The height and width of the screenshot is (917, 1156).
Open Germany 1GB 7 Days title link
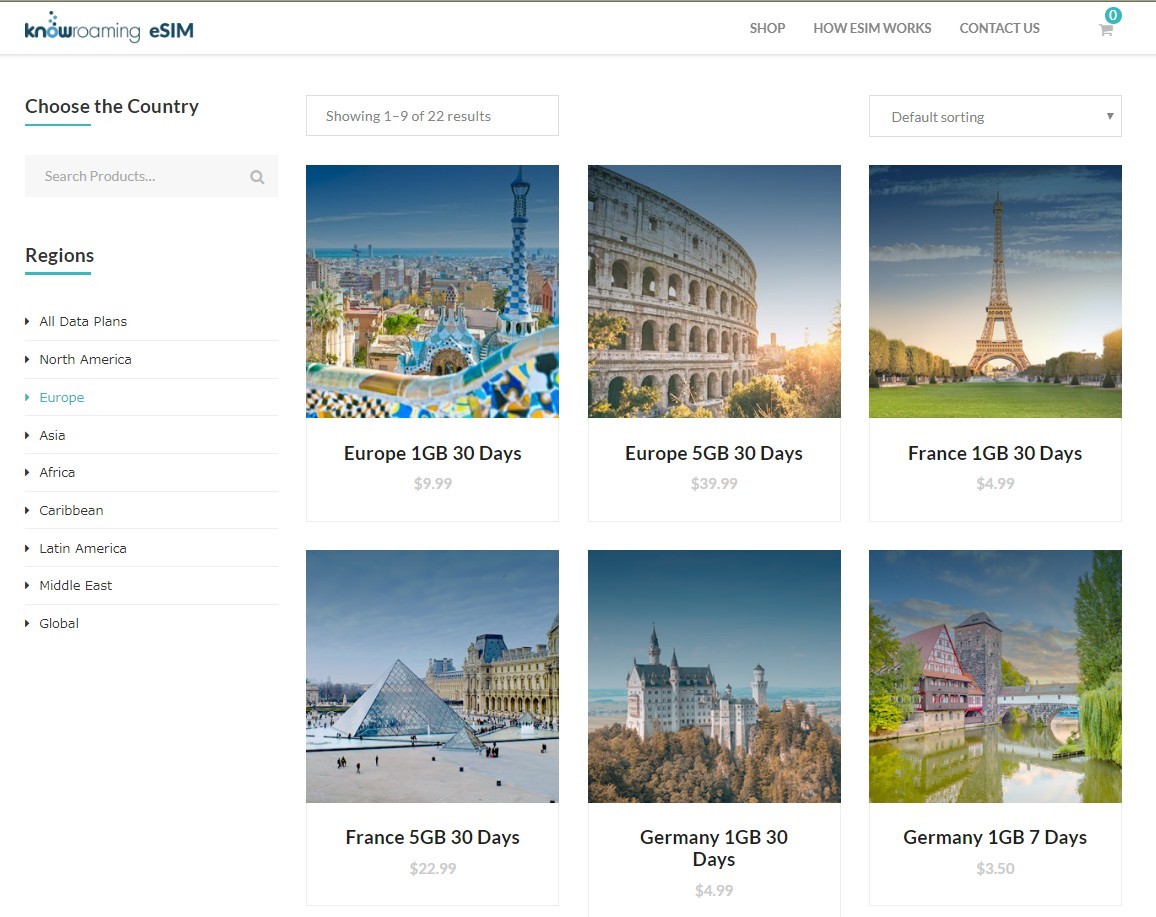point(994,837)
